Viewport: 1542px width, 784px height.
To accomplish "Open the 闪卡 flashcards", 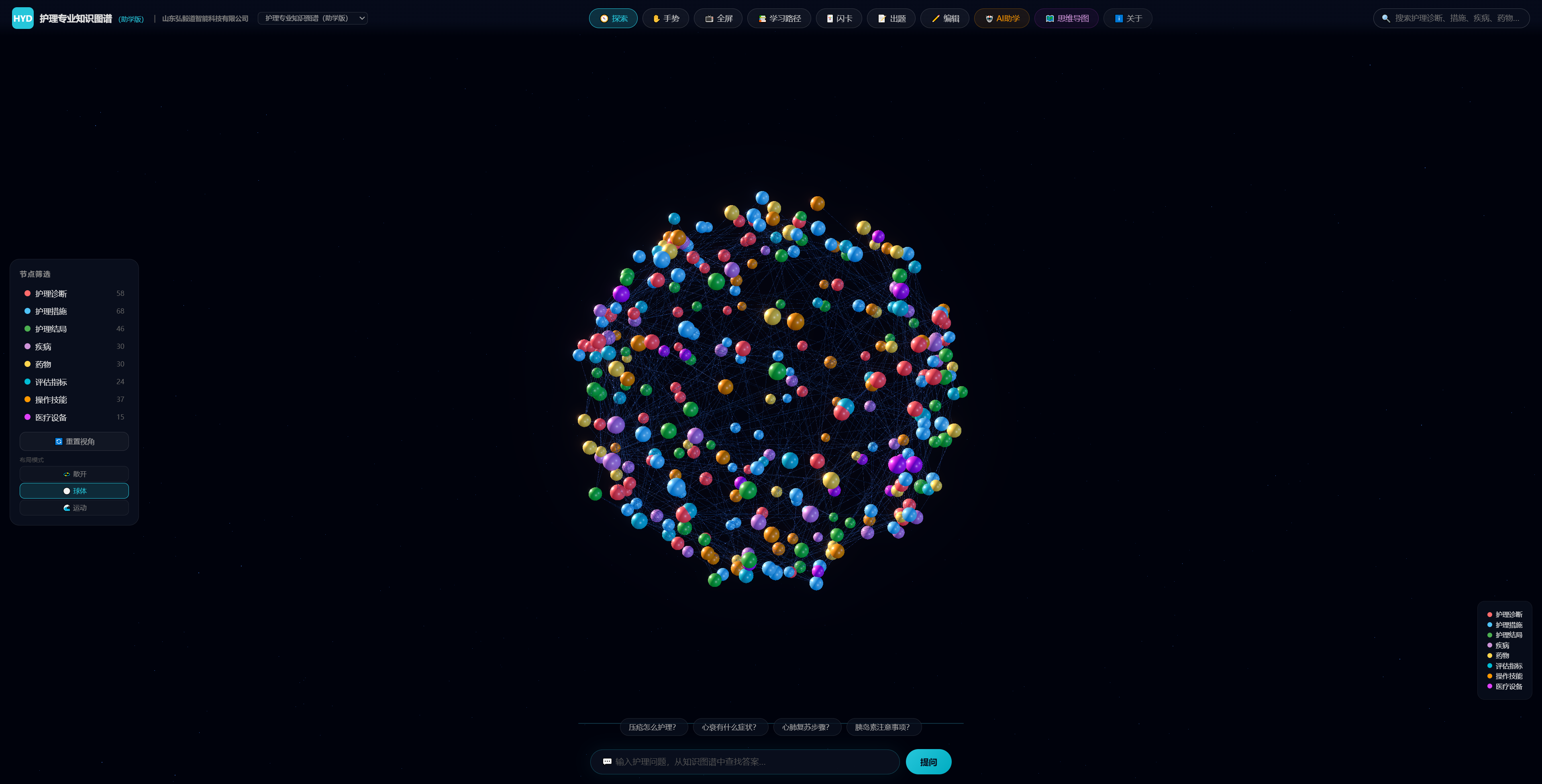I will tap(838, 18).
